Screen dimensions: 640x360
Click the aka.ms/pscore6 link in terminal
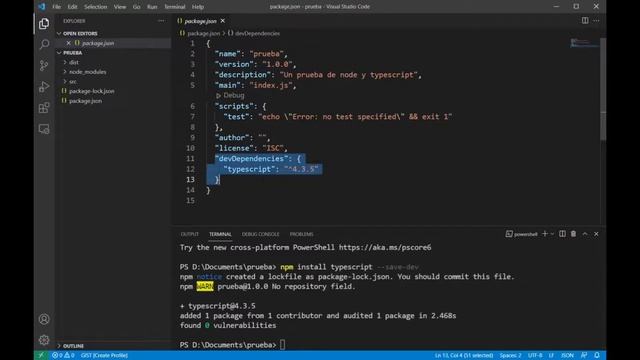[385, 247]
